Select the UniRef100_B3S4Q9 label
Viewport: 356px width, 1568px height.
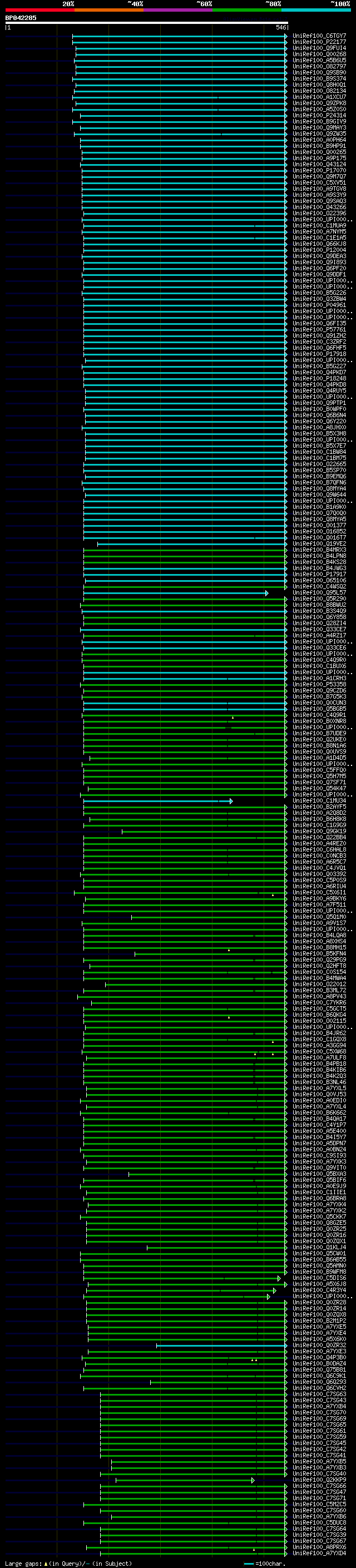319,611
